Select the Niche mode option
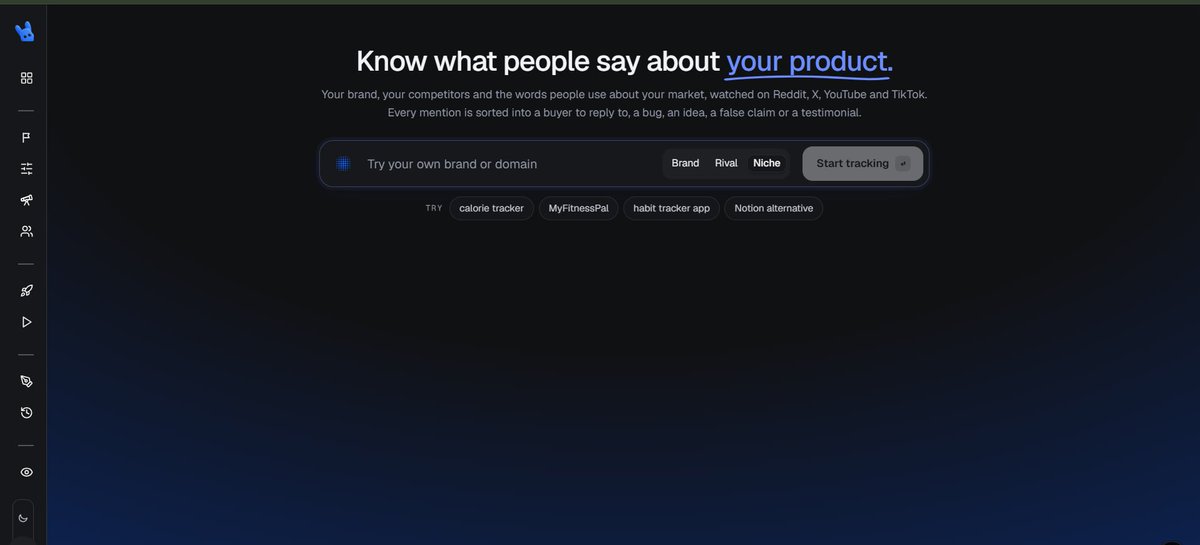Viewport: 1200px width, 545px height. pyautogui.click(x=767, y=163)
